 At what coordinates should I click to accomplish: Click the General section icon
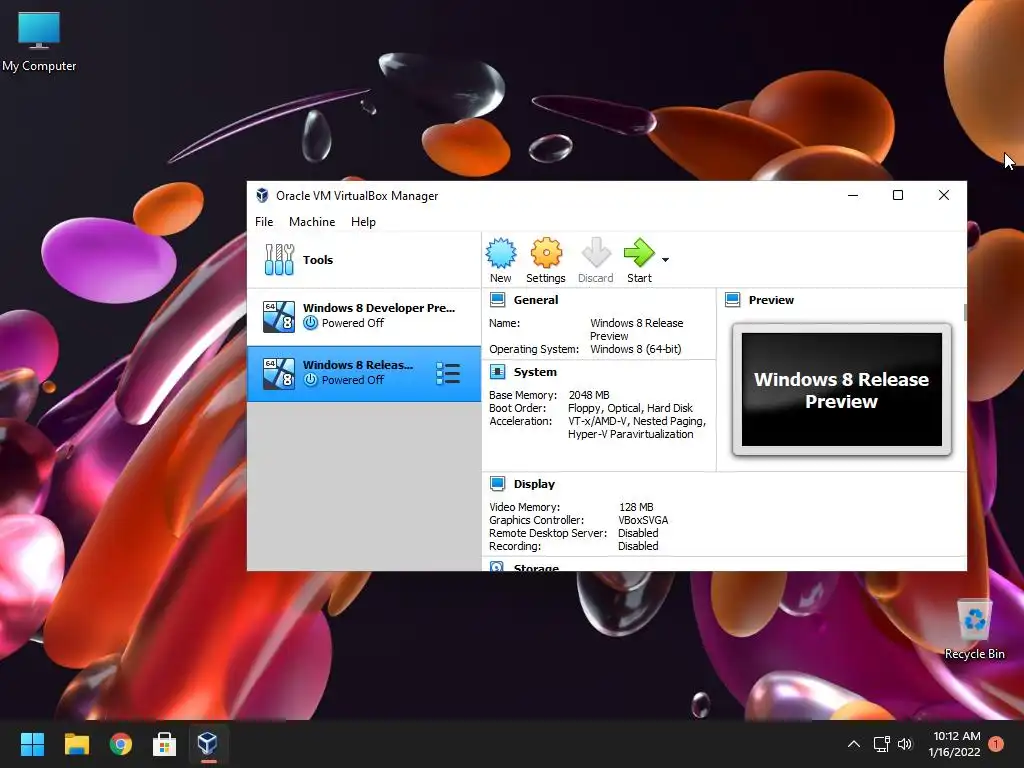point(498,300)
